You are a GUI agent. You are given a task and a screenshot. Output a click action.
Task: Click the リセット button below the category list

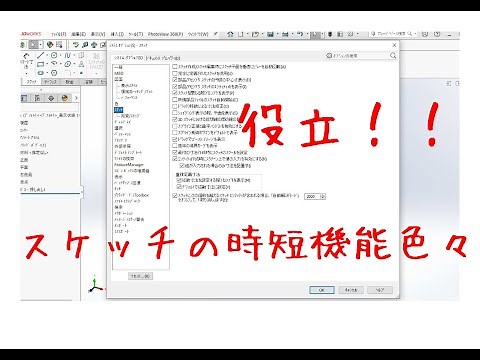(x=141, y=276)
